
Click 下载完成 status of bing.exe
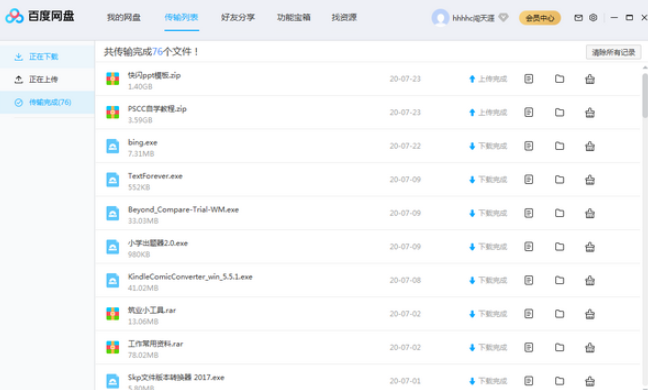(x=488, y=146)
